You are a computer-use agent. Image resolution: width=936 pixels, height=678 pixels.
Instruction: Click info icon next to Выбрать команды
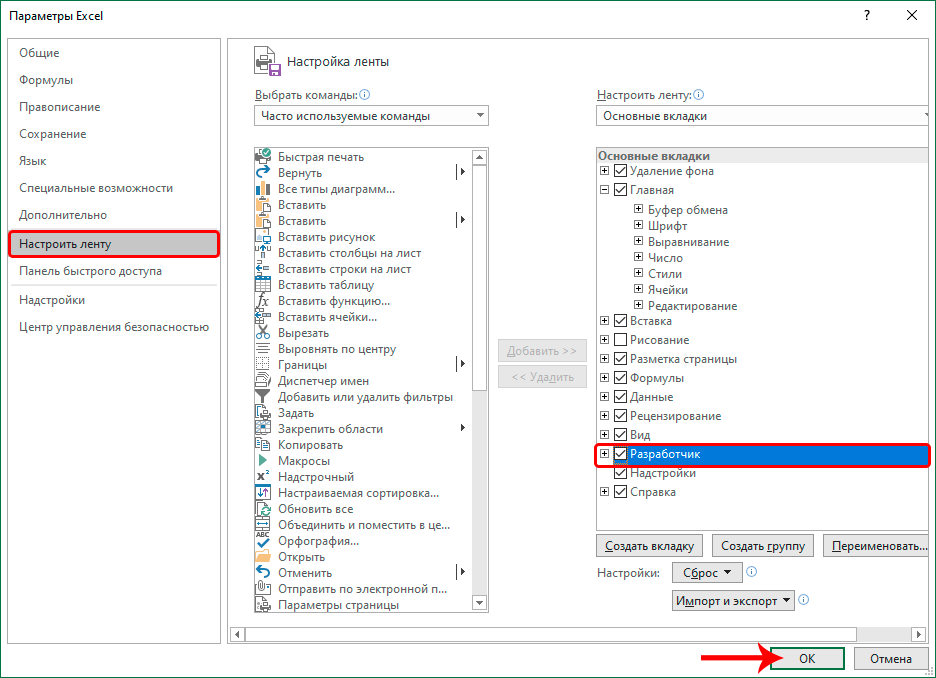click(x=365, y=94)
